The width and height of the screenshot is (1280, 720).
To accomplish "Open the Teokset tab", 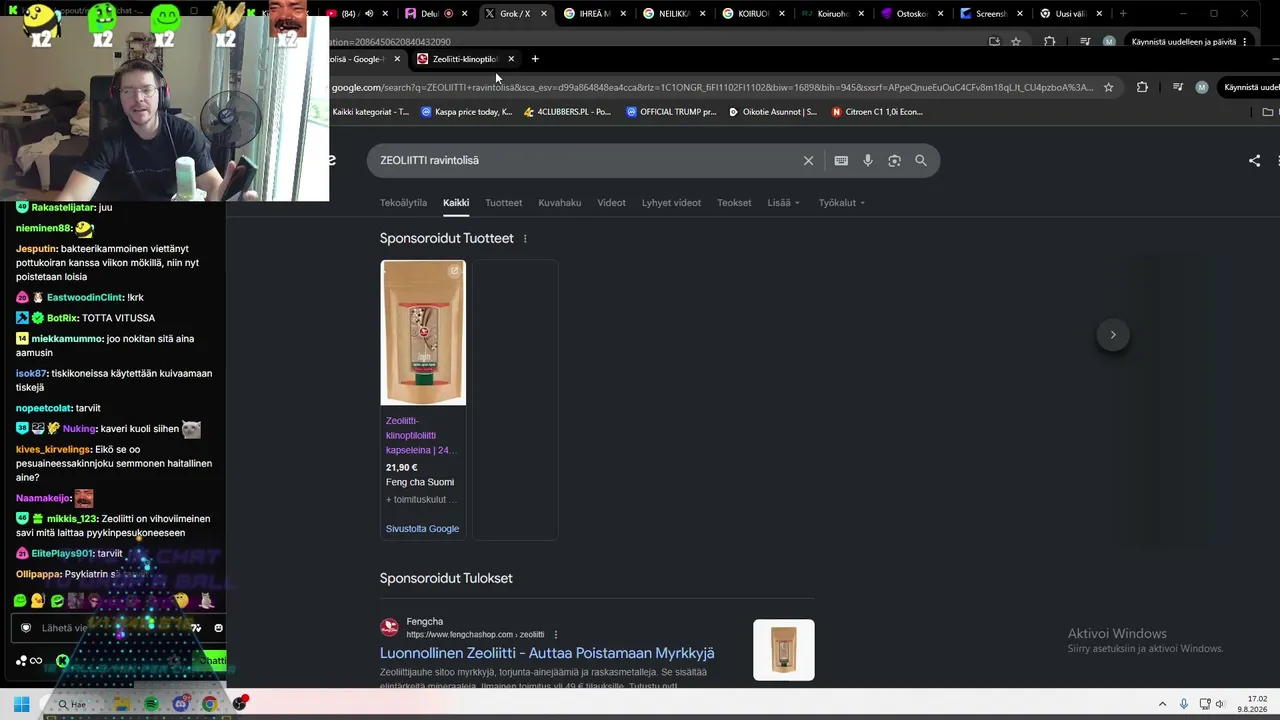I will (734, 203).
